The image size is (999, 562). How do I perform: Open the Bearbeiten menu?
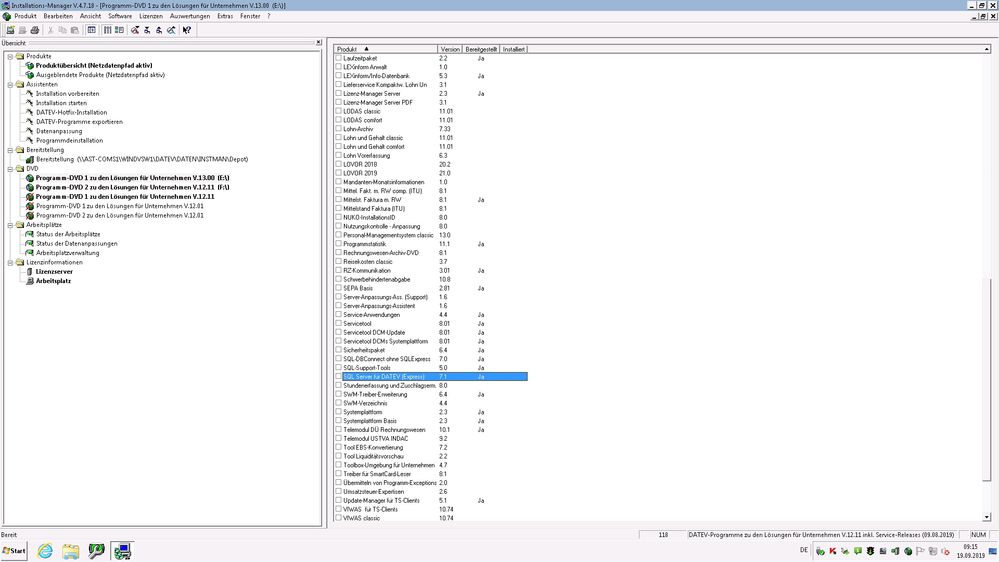pos(58,16)
